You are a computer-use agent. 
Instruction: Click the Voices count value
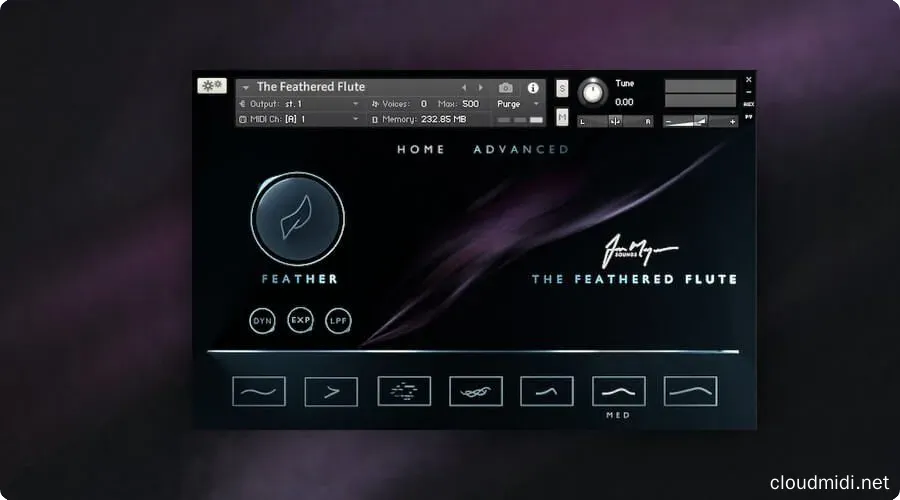pos(424,104)
